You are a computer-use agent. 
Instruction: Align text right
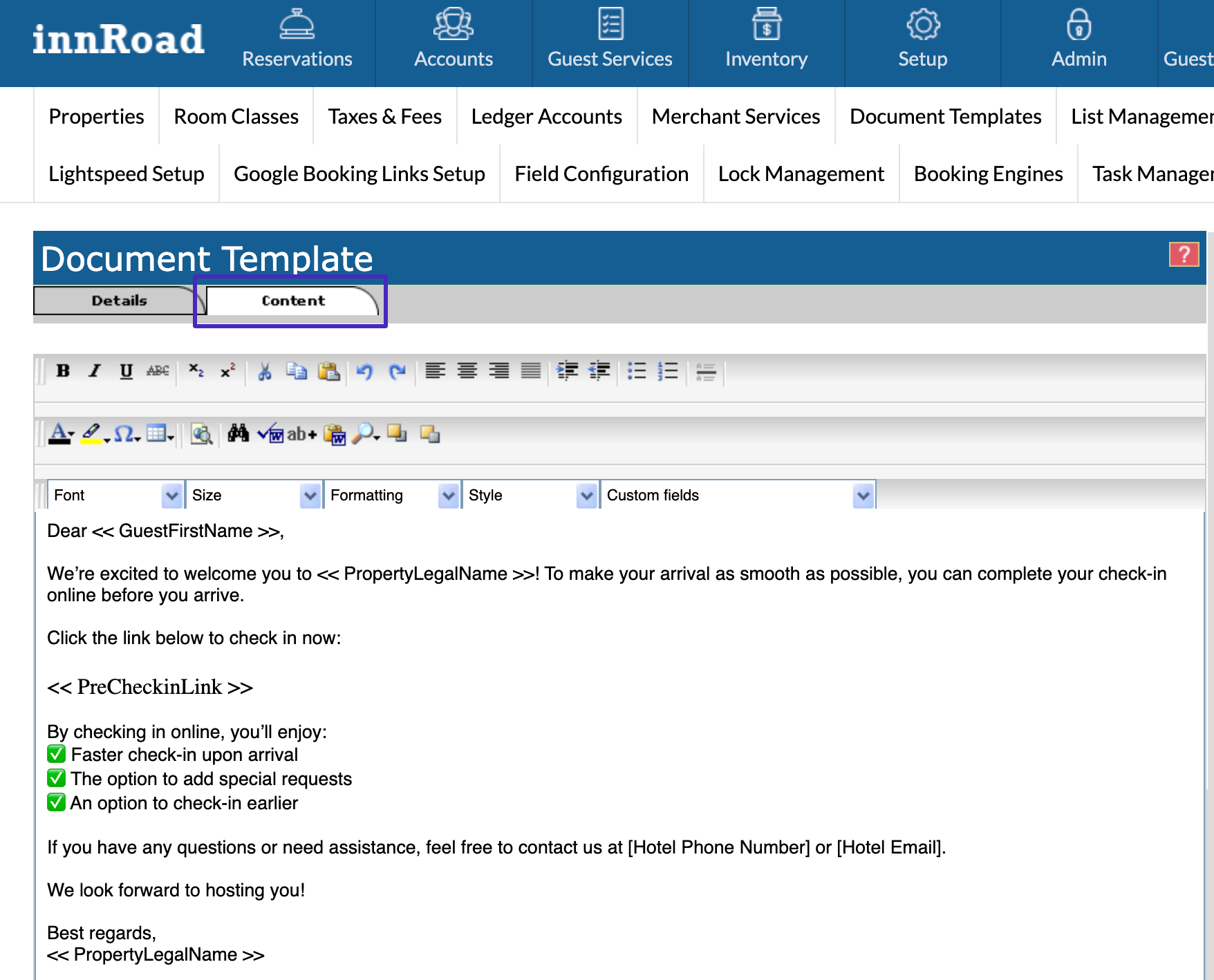(498, 371)
